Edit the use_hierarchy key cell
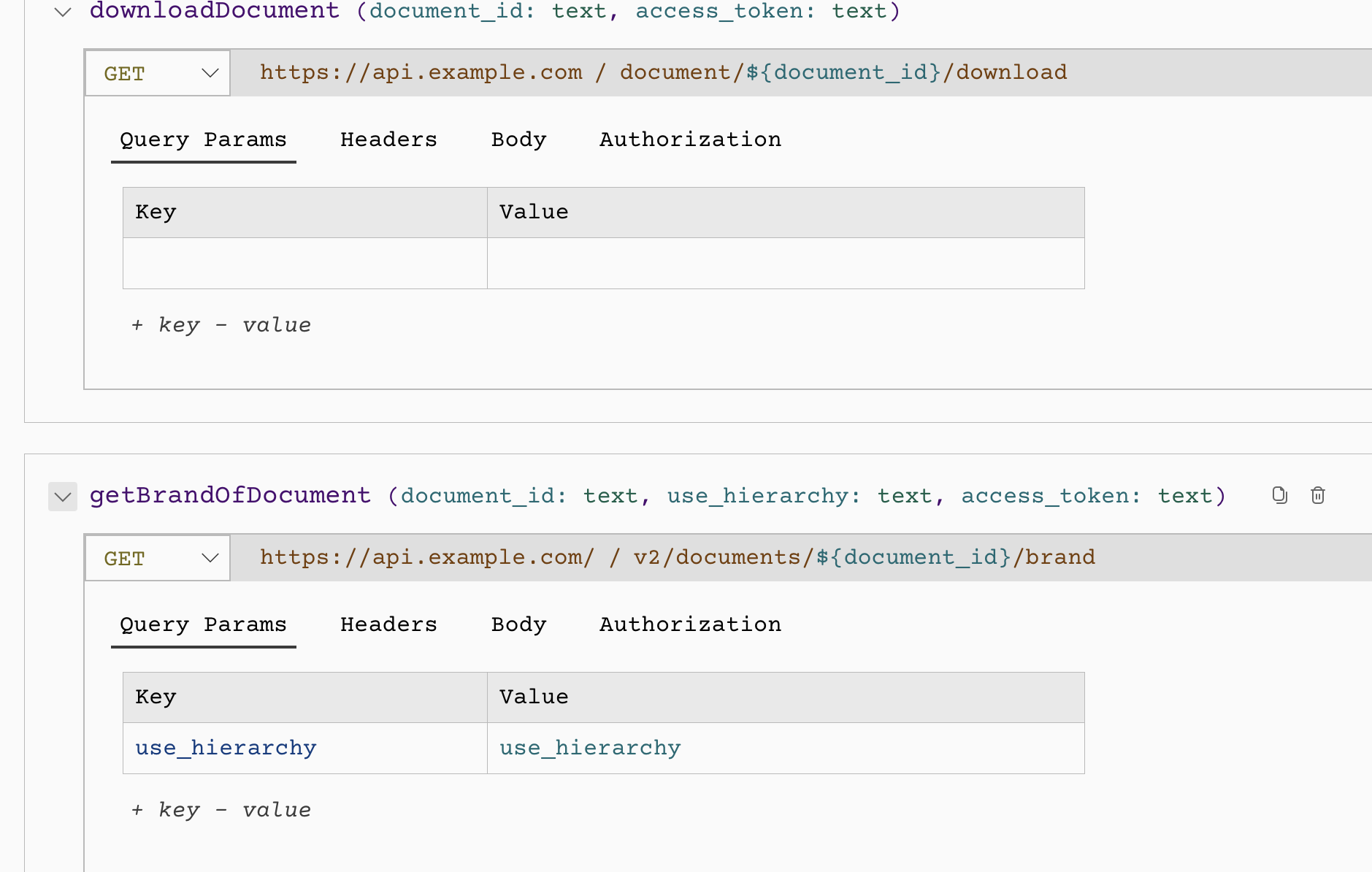Screen dimensions: 1372x872 tap(226, 748)
